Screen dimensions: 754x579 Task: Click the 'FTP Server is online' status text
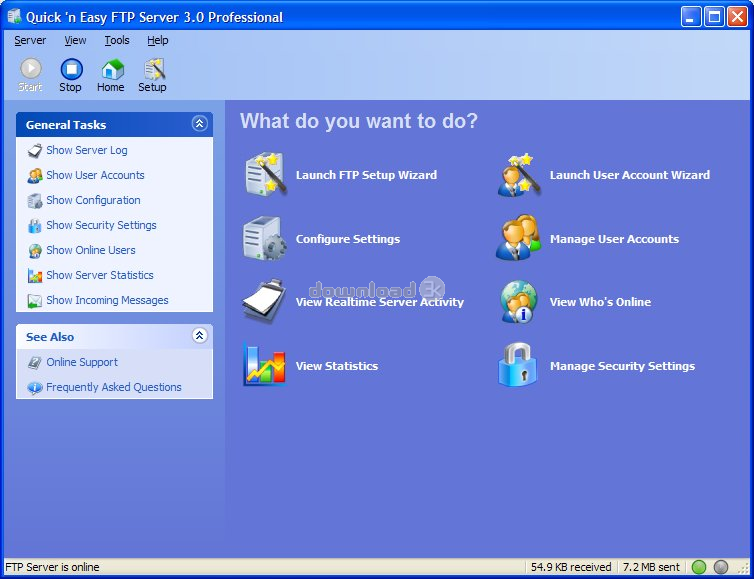pos(52,567)
